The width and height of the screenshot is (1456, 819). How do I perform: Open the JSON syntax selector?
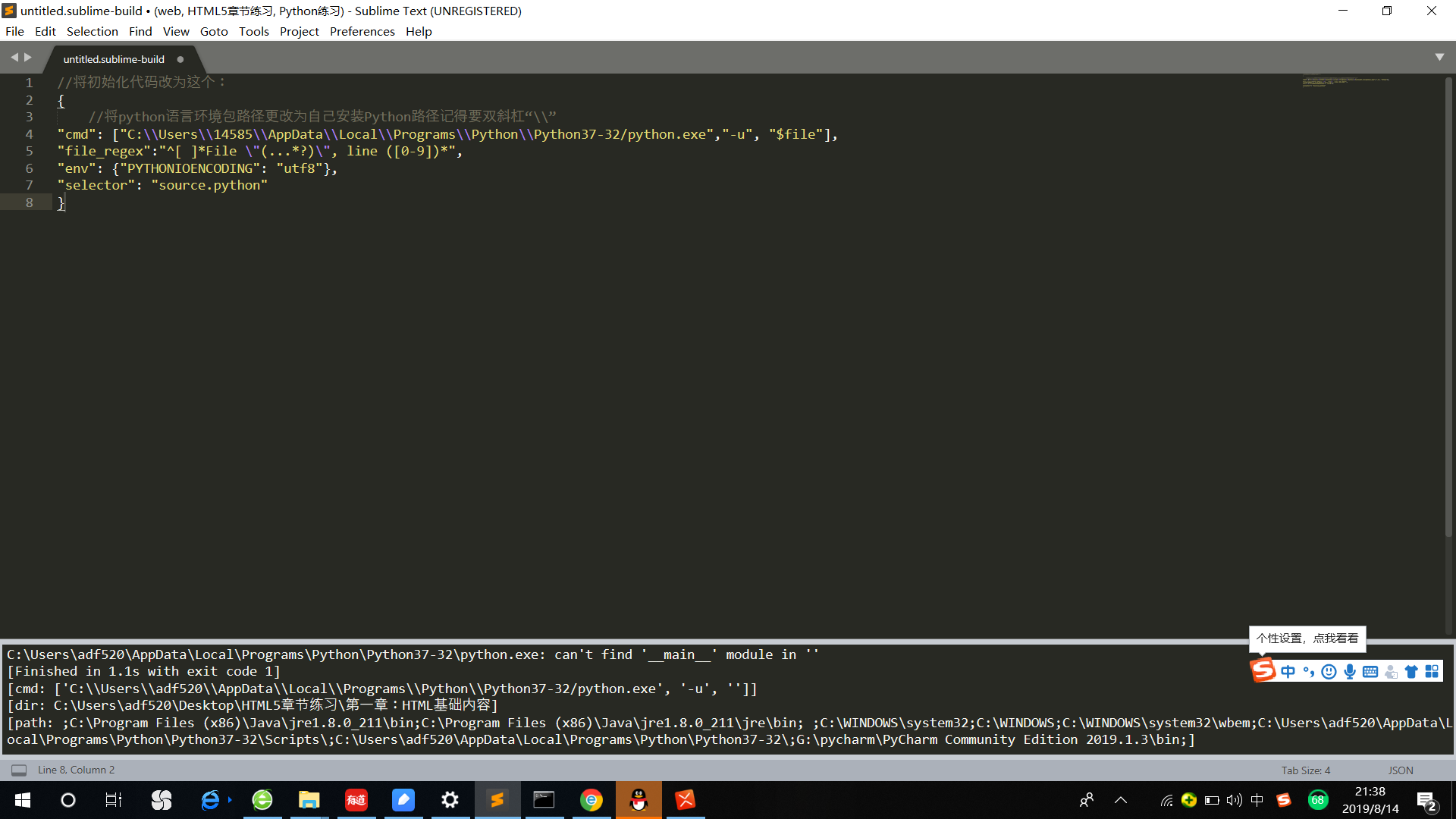(1401, 770)
